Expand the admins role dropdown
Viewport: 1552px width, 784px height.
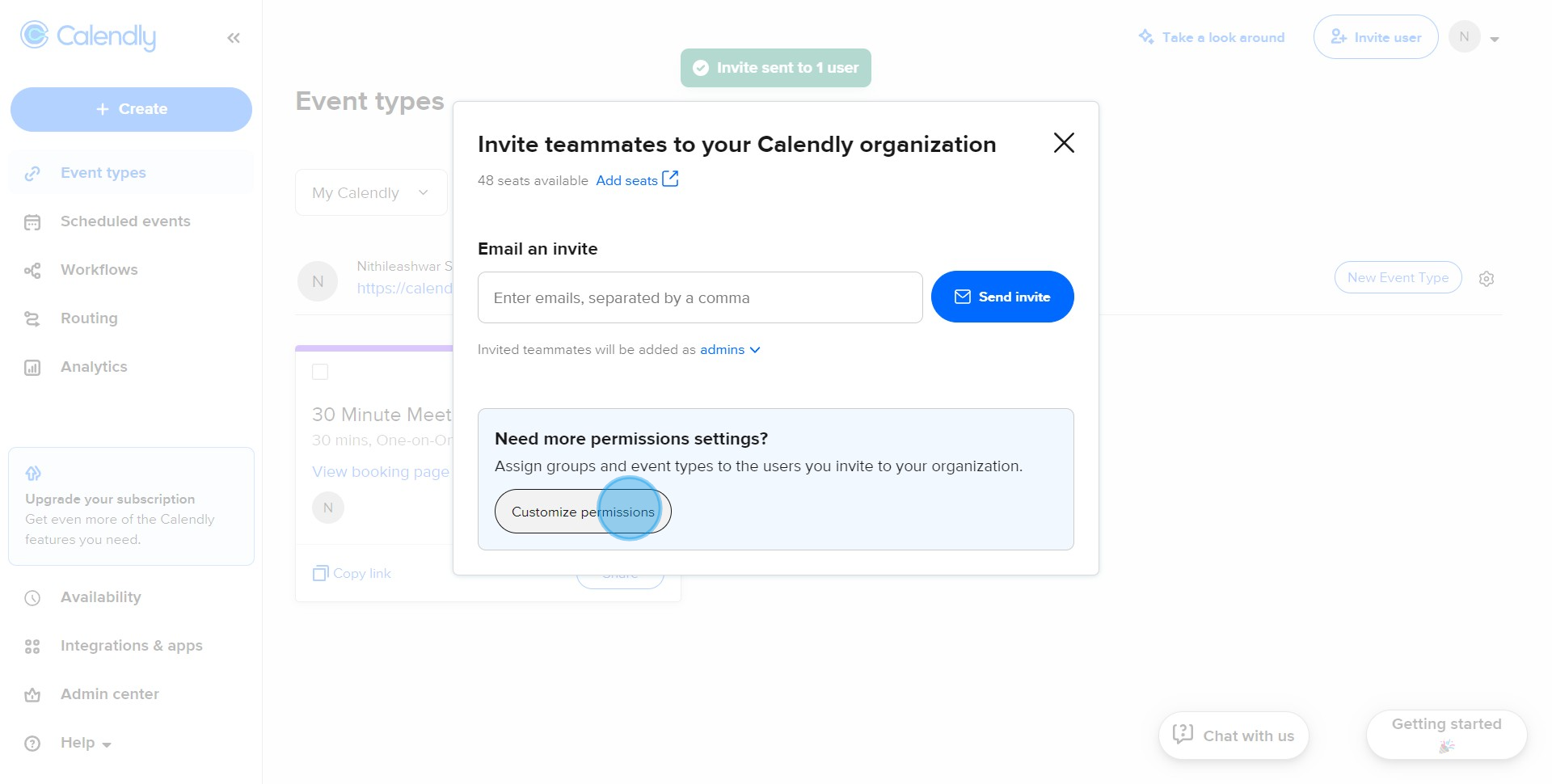coord(730,350)
